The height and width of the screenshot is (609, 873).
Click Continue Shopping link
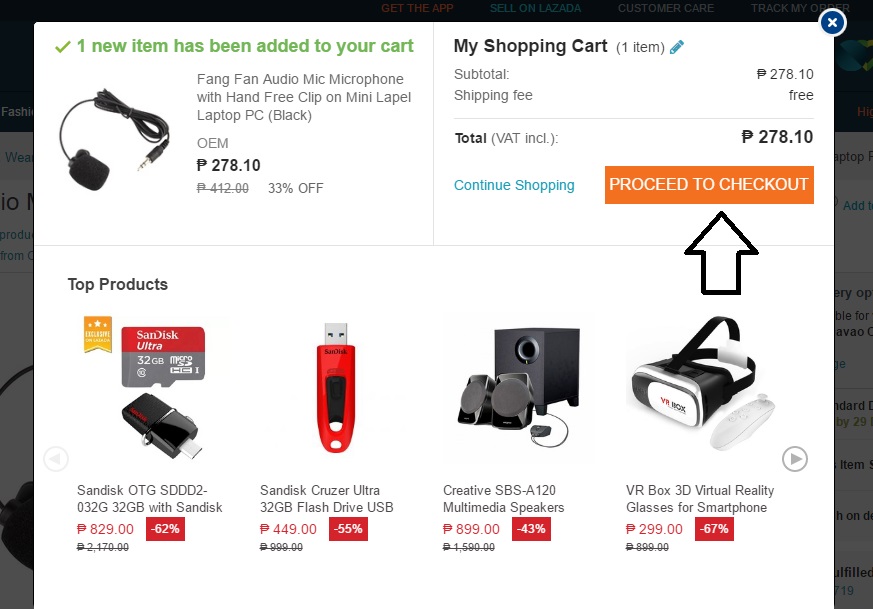(x=514, y=185)
